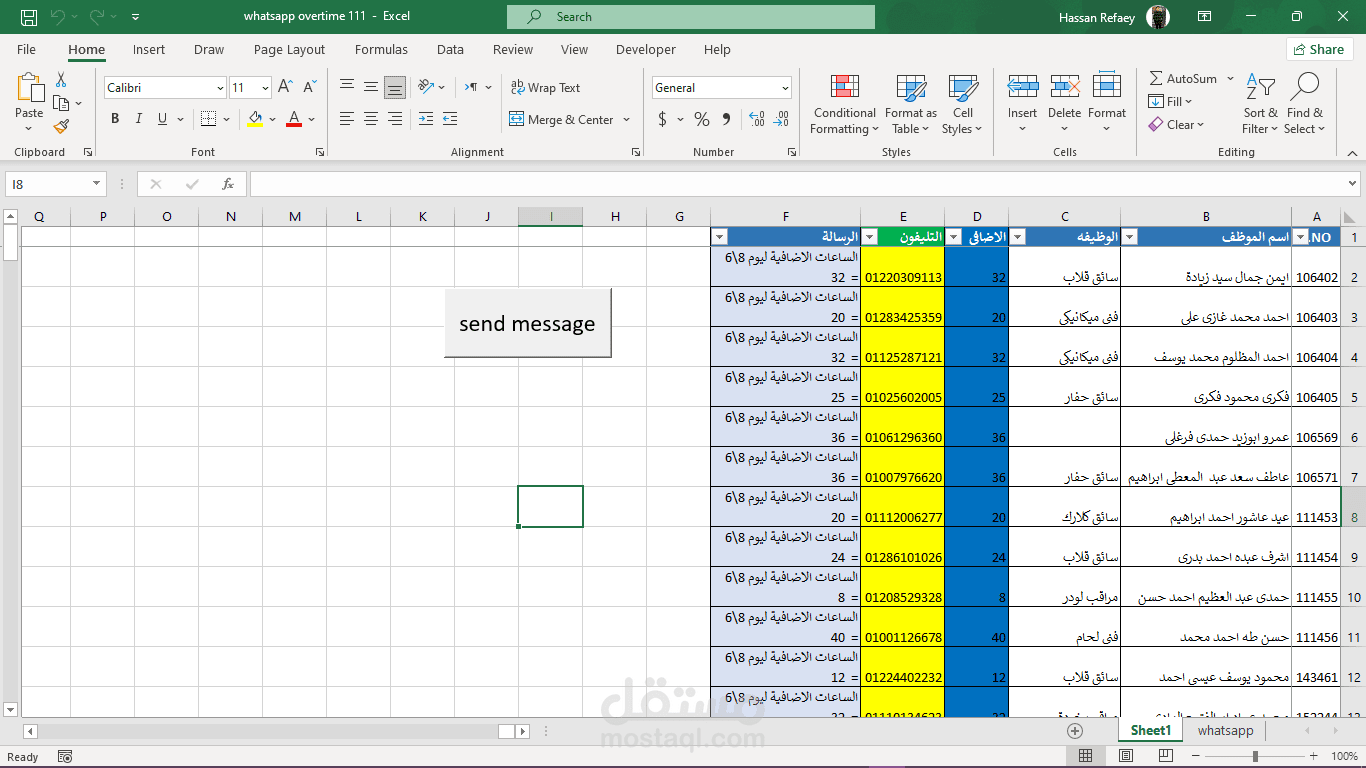Open the File menu
This screenshot has height=768, width=1366.
click(27, 49)
